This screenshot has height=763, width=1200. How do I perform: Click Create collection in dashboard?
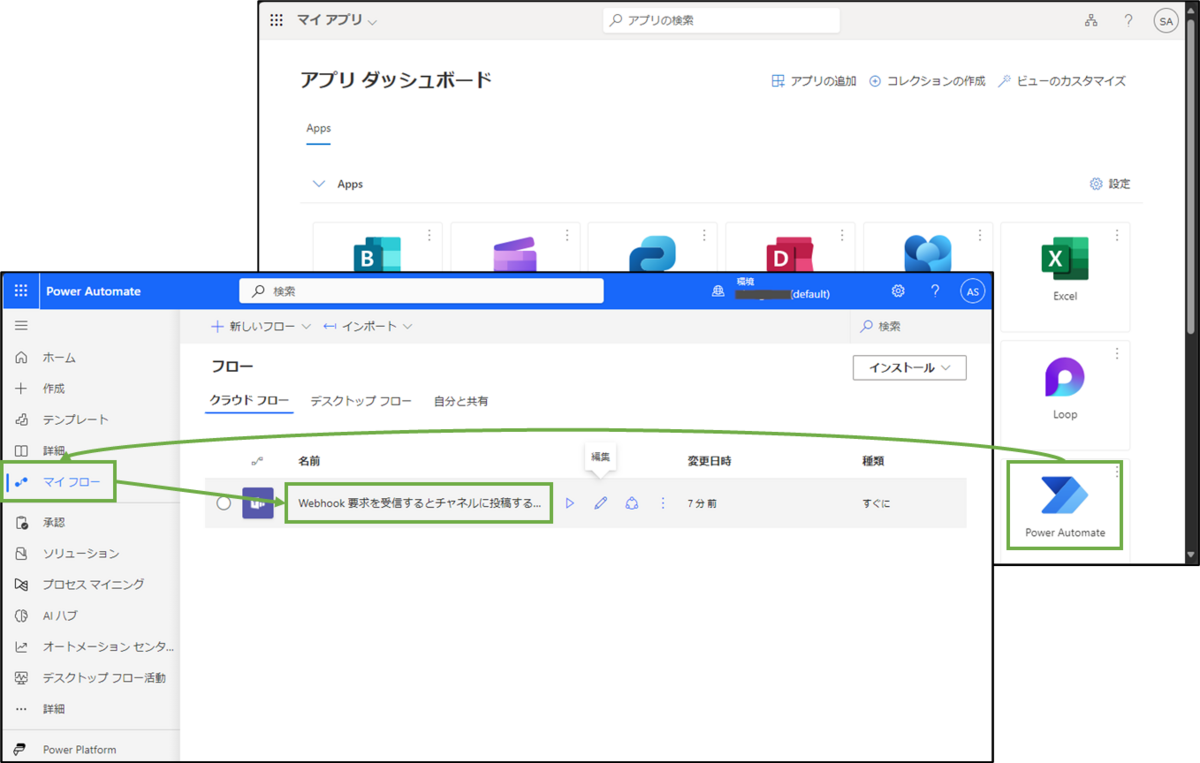coord(927,81)
